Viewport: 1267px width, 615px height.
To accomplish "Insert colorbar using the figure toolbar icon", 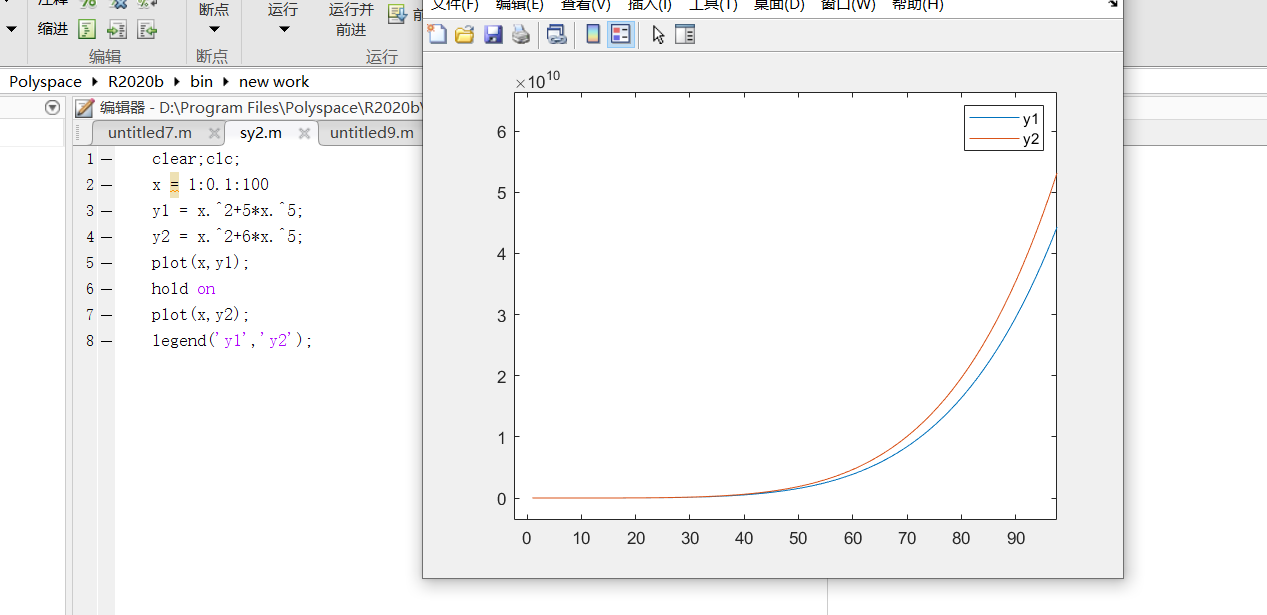I will (x=593, y=35).
